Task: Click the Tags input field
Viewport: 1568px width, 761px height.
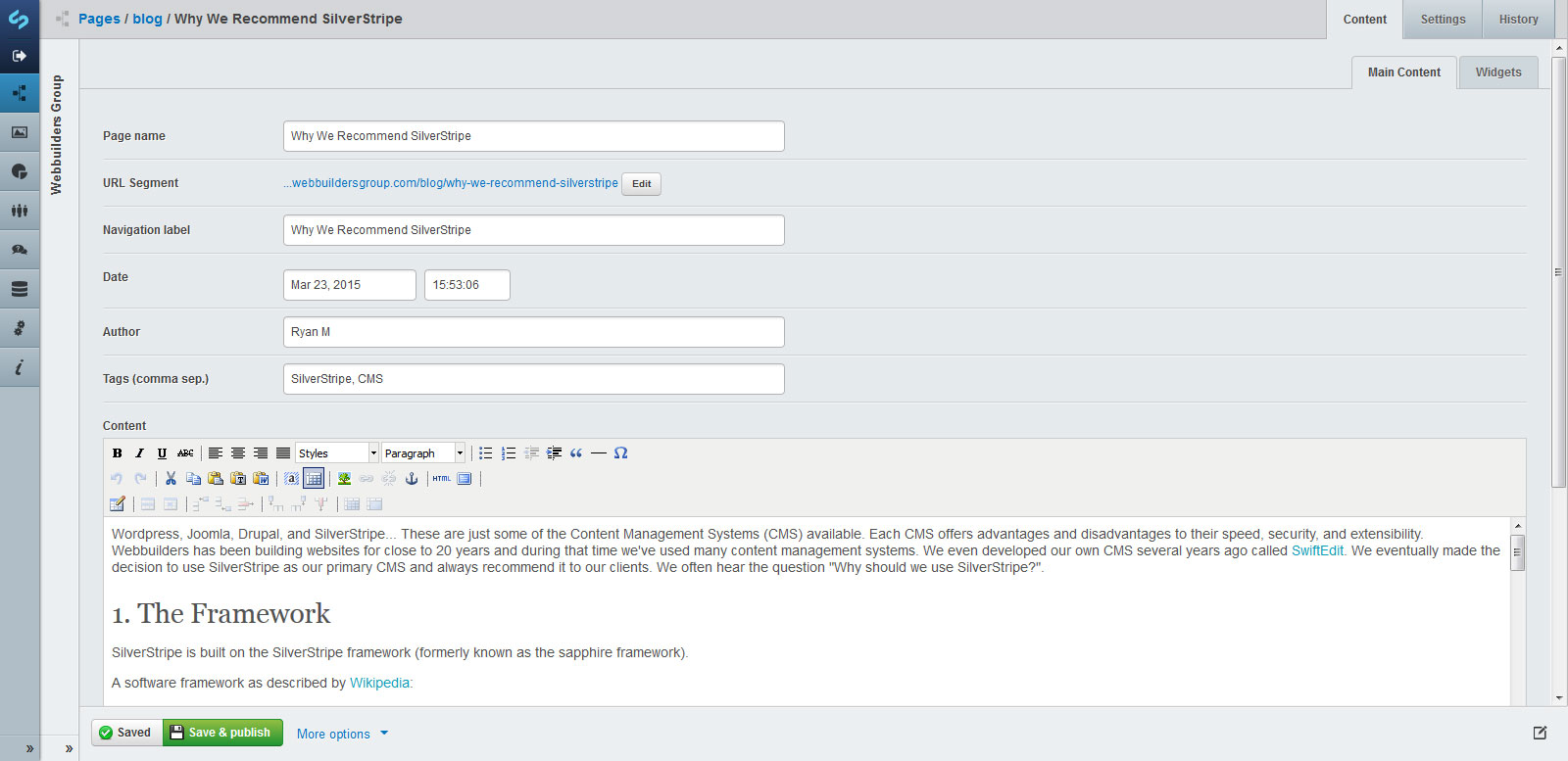Action: (x=534, y=379)
